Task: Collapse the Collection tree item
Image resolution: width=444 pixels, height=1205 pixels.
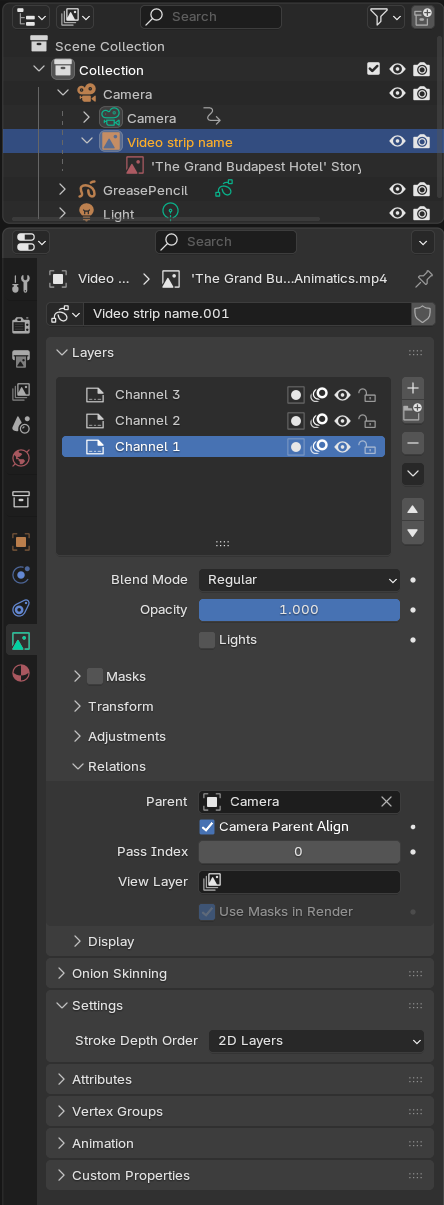Action: (x=39, y=70)
